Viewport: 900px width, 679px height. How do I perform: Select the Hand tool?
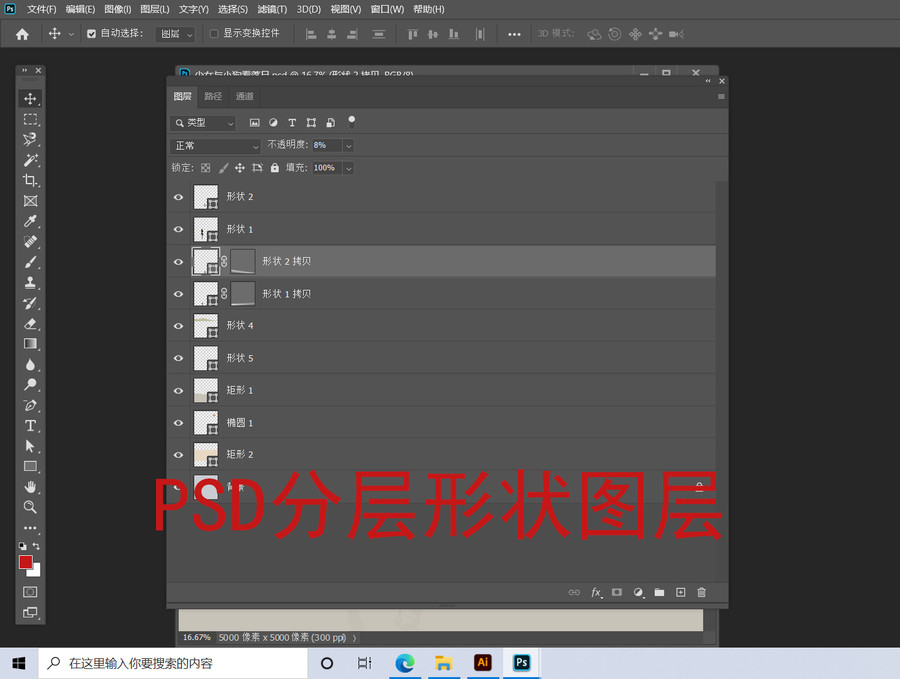pos(30,487)
